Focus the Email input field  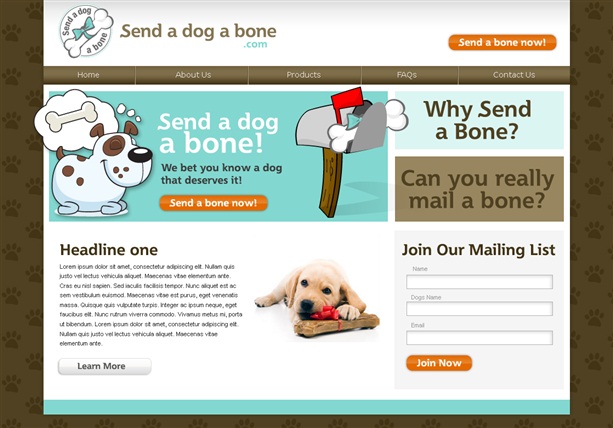[x=479, y=338]
